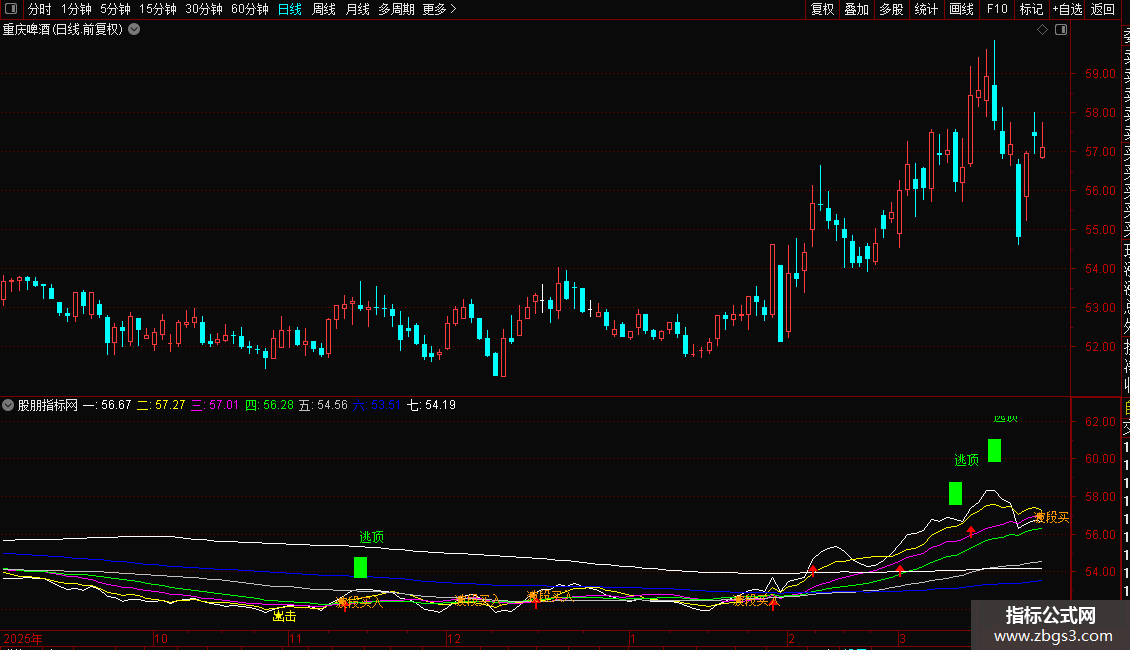Select the 月线 monthly period
Viewport: 1130px width, 650px height.
[357, 10]
